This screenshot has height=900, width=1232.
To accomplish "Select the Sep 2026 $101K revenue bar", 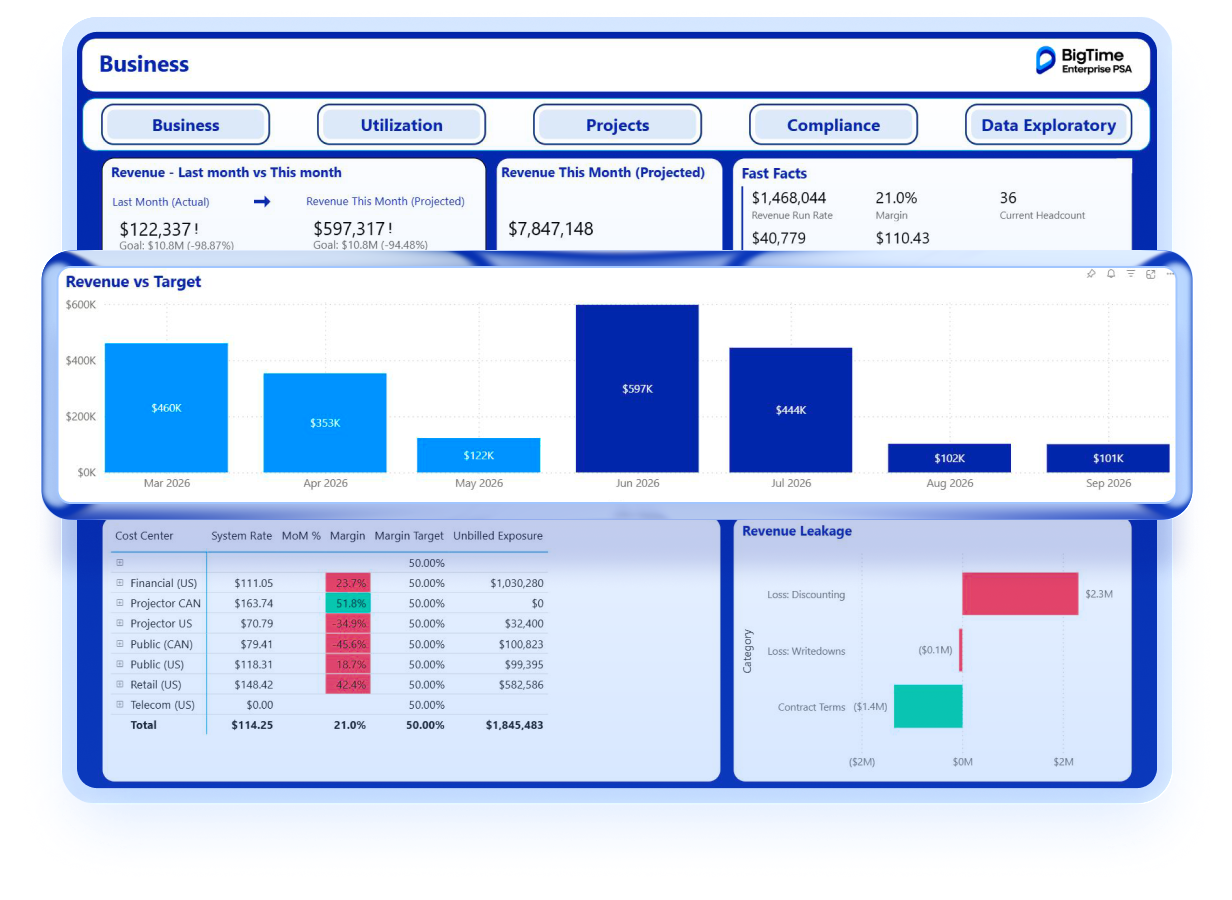I will coord(1108,458).
